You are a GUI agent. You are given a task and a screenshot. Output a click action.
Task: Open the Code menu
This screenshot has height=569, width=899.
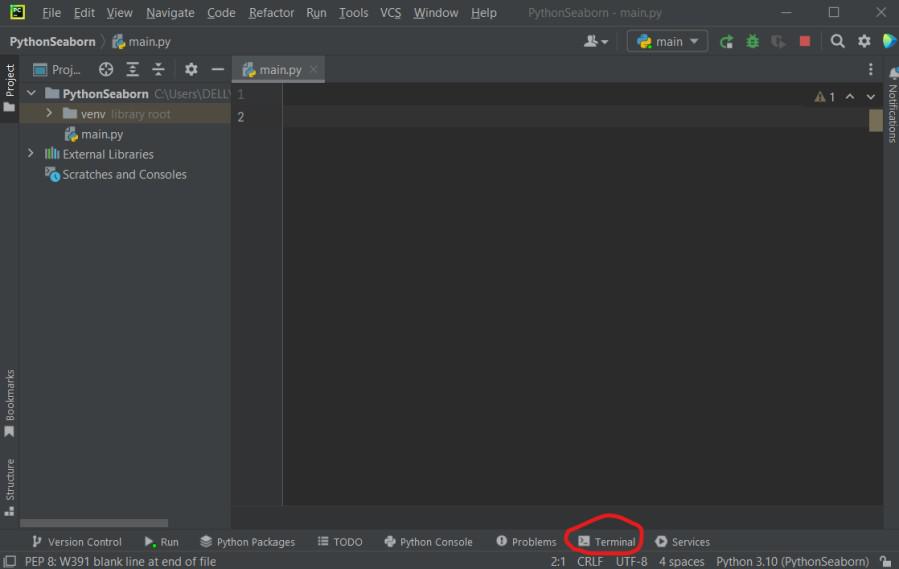tap(221, 13)
